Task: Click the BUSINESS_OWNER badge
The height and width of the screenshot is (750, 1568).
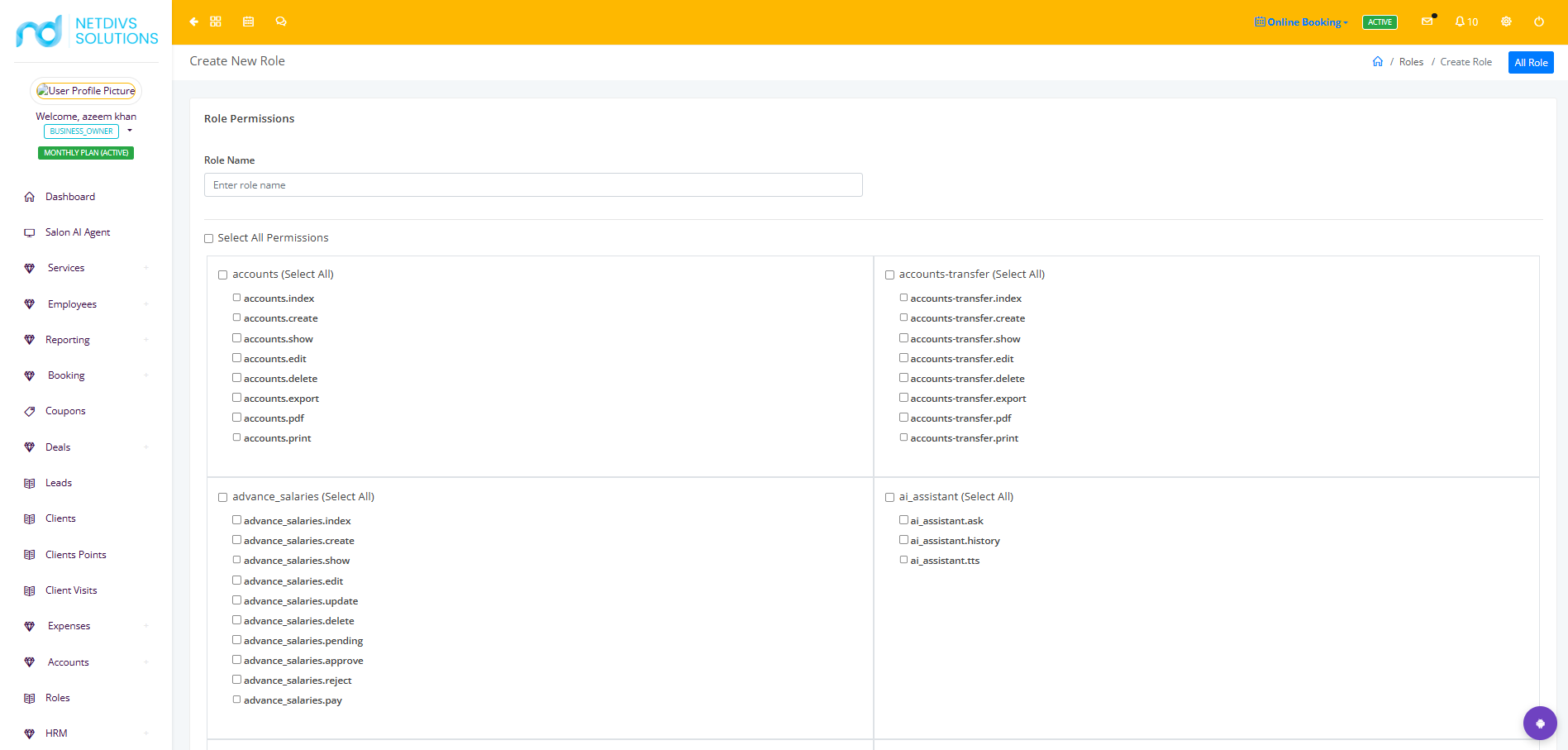Action: [81, 131]
